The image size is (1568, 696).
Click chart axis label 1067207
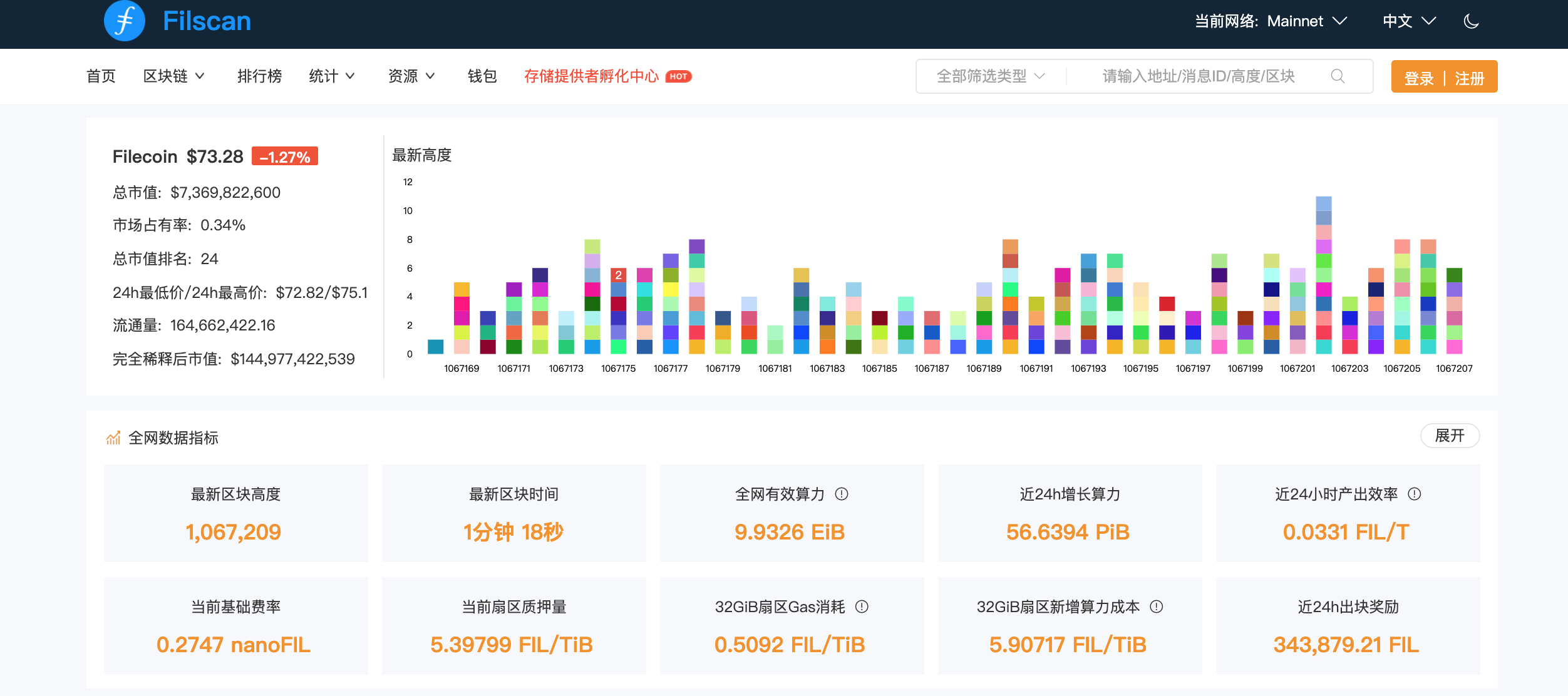pyautogui.click(x=1454, y=369)
